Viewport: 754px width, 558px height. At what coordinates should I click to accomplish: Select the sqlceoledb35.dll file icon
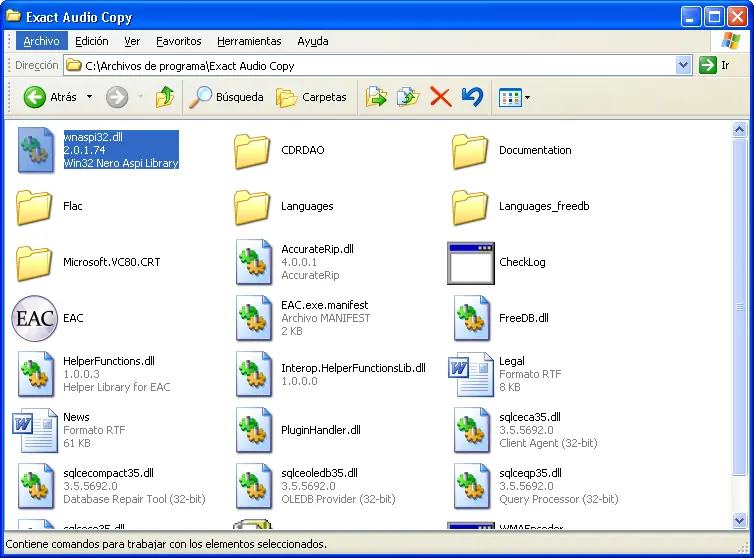coord(254,486)
